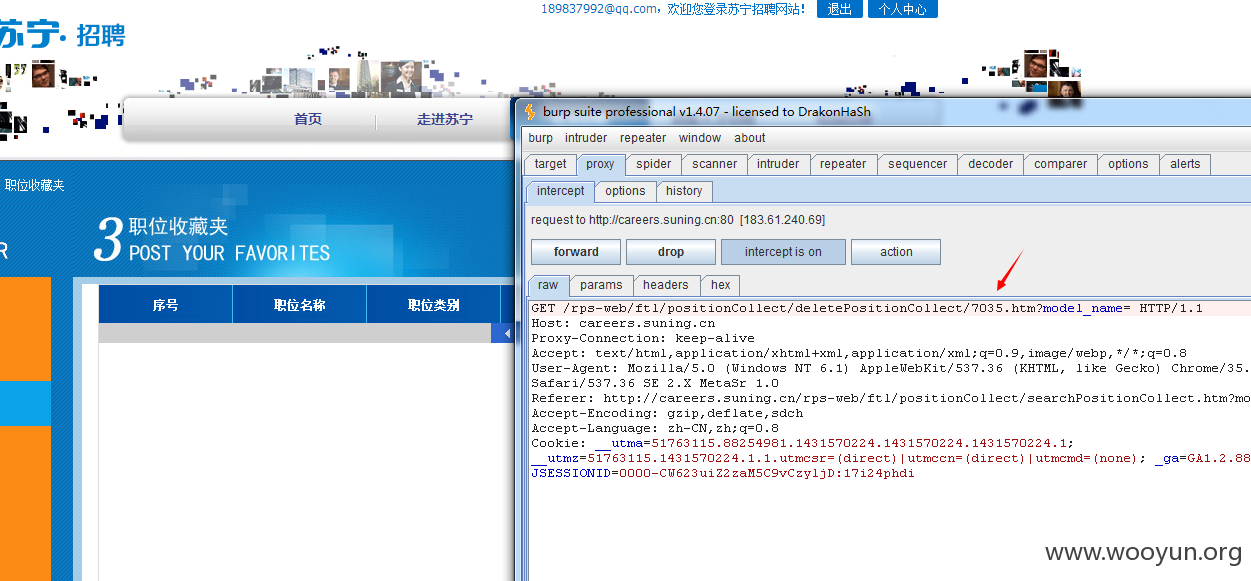Open 走进苏宁 navigation link
Viewport: 1251px width, 581px height.
(x=445, y=119)
